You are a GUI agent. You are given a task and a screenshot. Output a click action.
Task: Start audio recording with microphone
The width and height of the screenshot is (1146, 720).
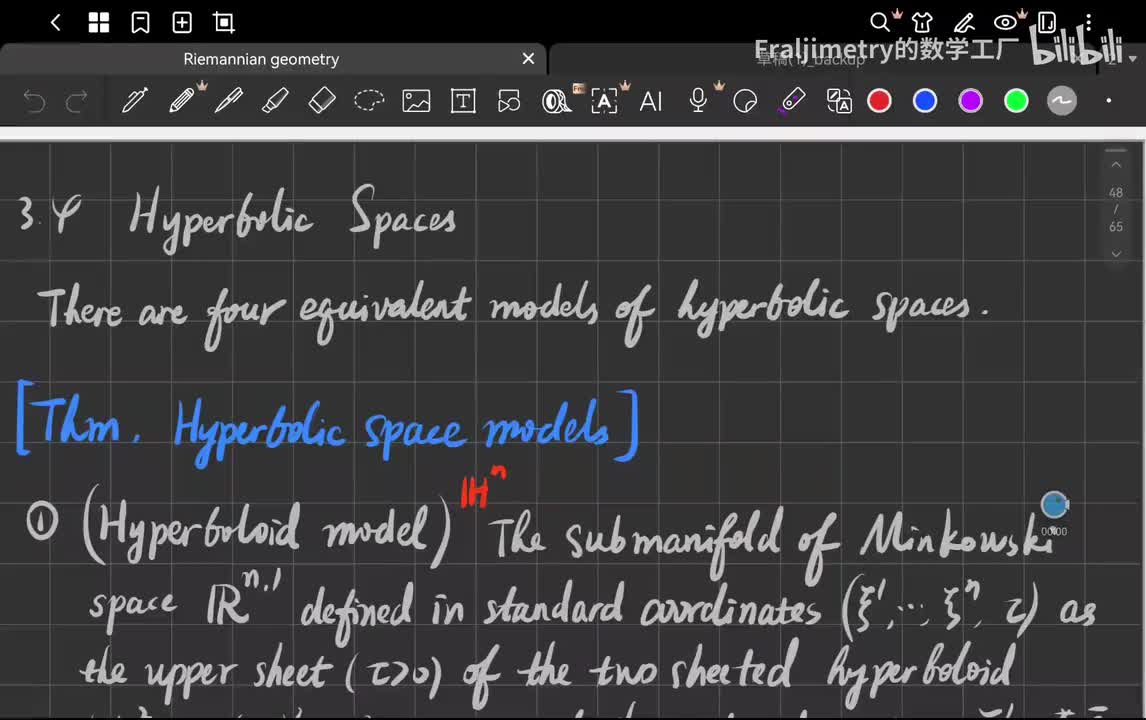pos(698,101)
